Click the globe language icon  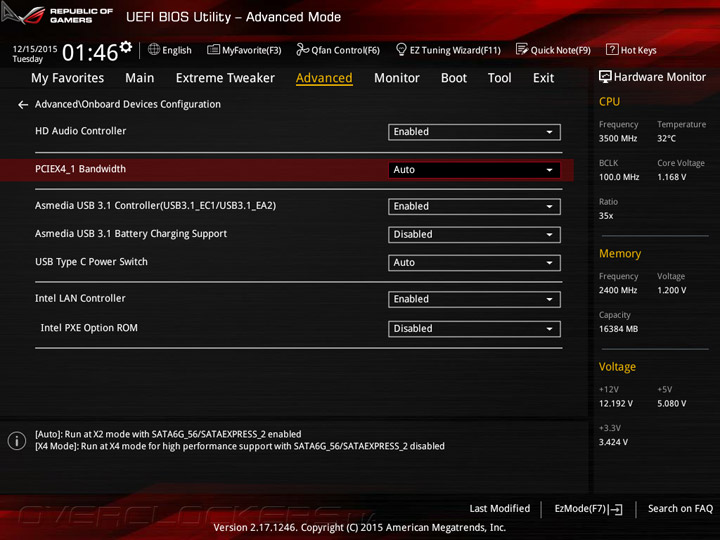pos(154,50)
